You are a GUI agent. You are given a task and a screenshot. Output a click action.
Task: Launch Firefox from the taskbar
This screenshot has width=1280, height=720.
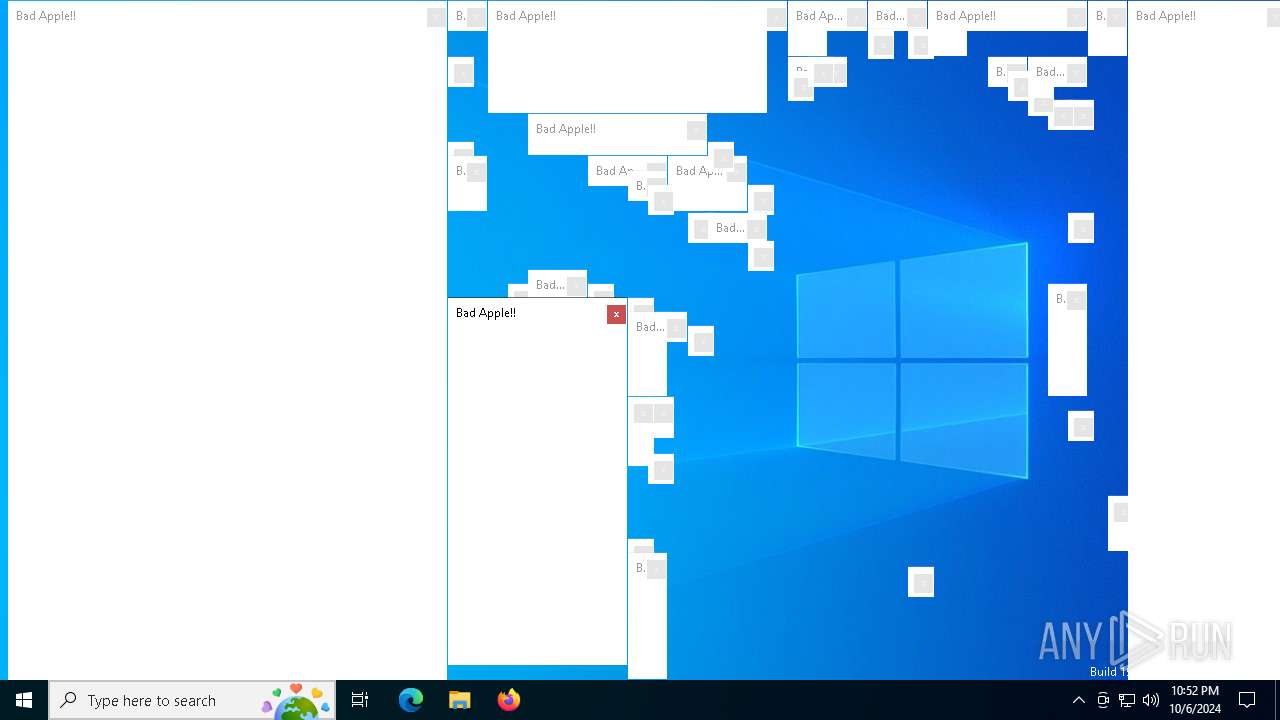[x=509, y=700]
